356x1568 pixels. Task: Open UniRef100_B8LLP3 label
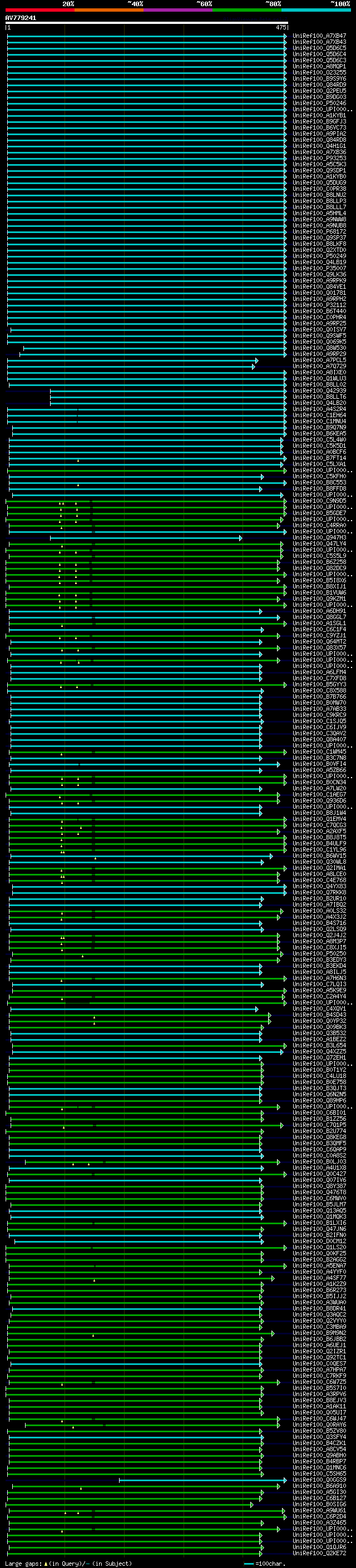319,201
